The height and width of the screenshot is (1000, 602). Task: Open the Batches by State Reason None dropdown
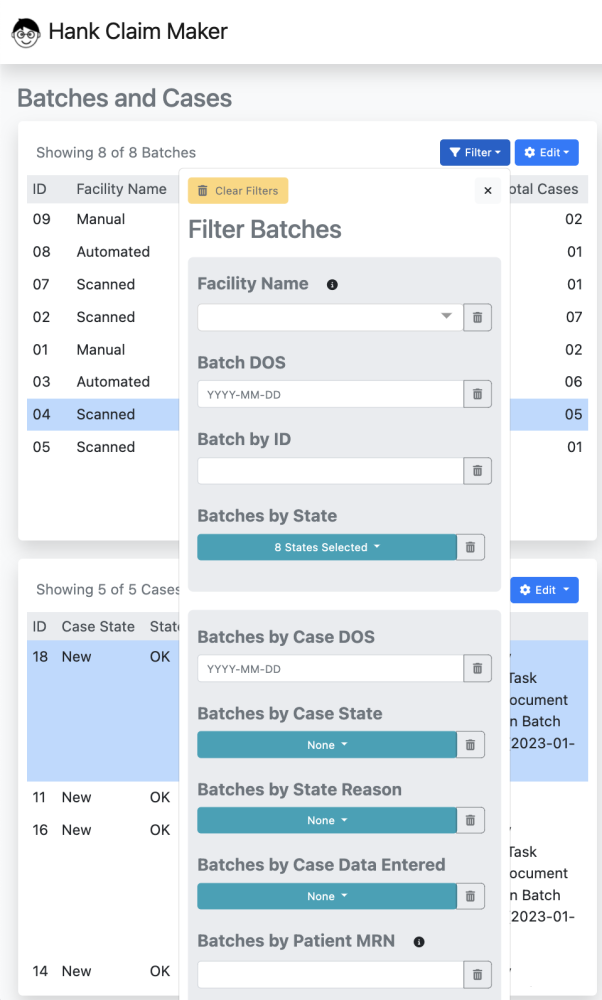pos(325,820)
